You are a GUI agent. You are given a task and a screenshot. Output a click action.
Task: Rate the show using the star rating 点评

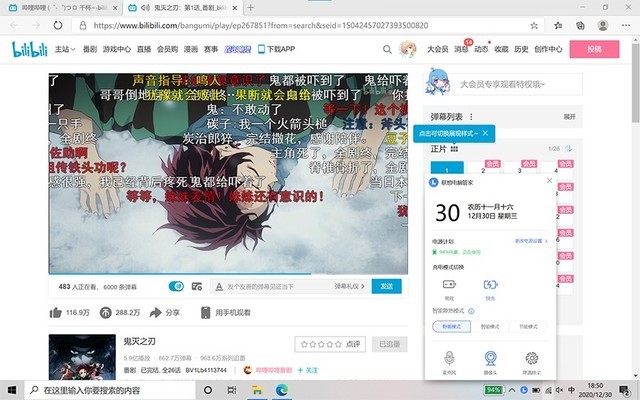pos(330,344)
